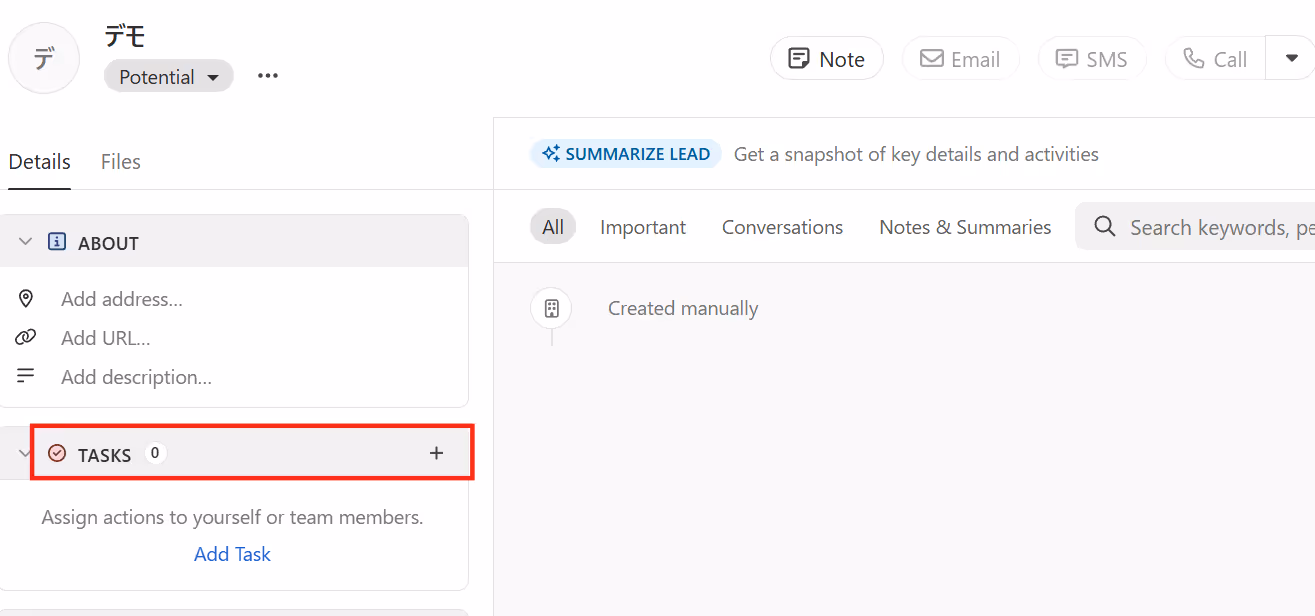Click the lead name デモ
Image resolution: width=1315 pixels, height=616 pixels.
coord(125,36)
